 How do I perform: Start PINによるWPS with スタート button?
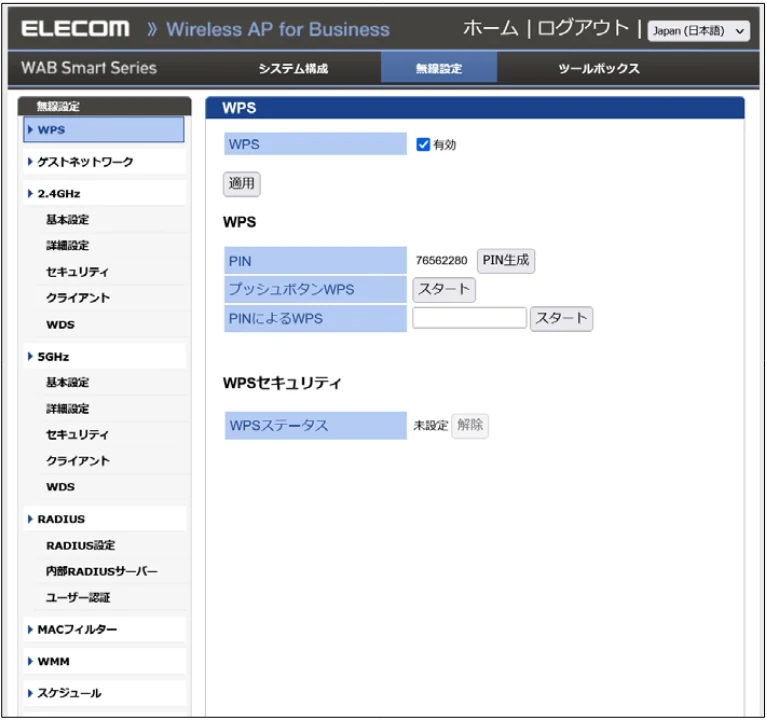coord(562,319)
